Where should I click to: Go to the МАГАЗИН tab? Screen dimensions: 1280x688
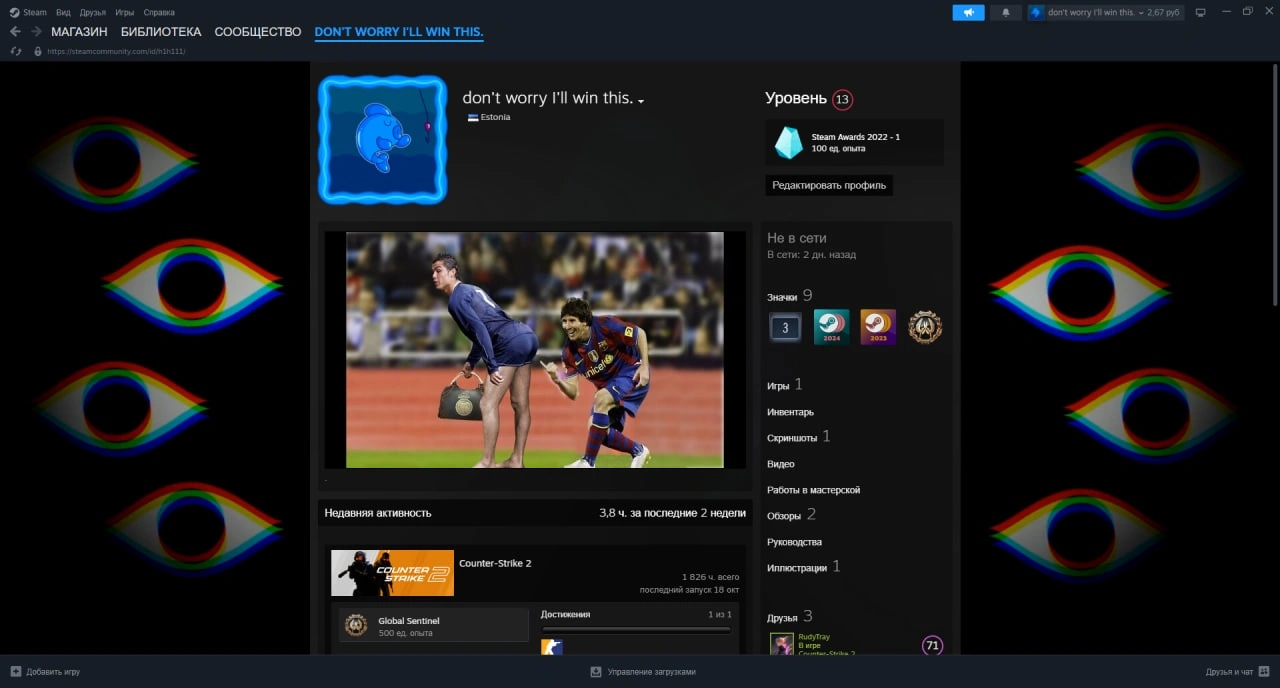79,32
